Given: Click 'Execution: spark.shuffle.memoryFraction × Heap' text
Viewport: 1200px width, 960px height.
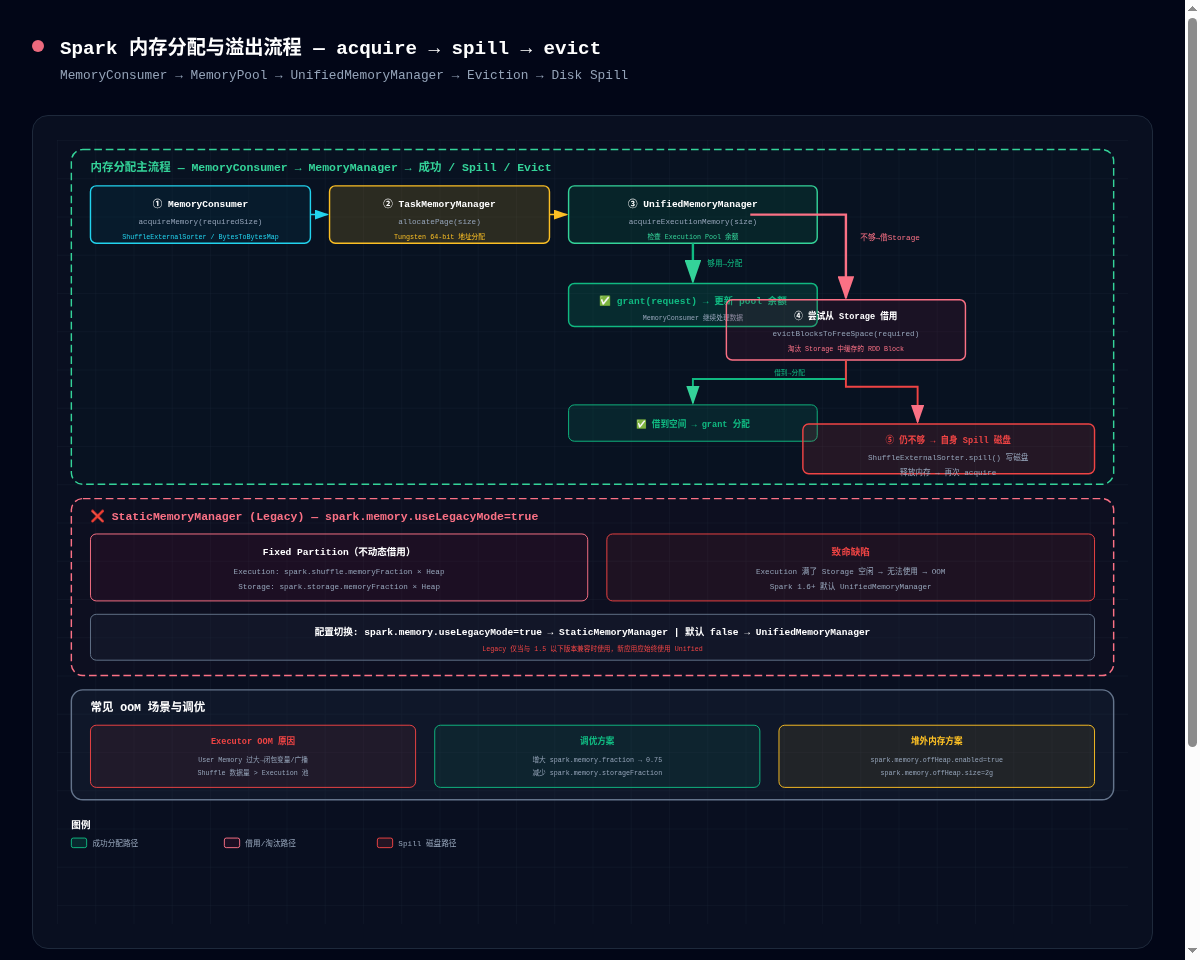Looking at the screenshot, I should pos(339,572).
